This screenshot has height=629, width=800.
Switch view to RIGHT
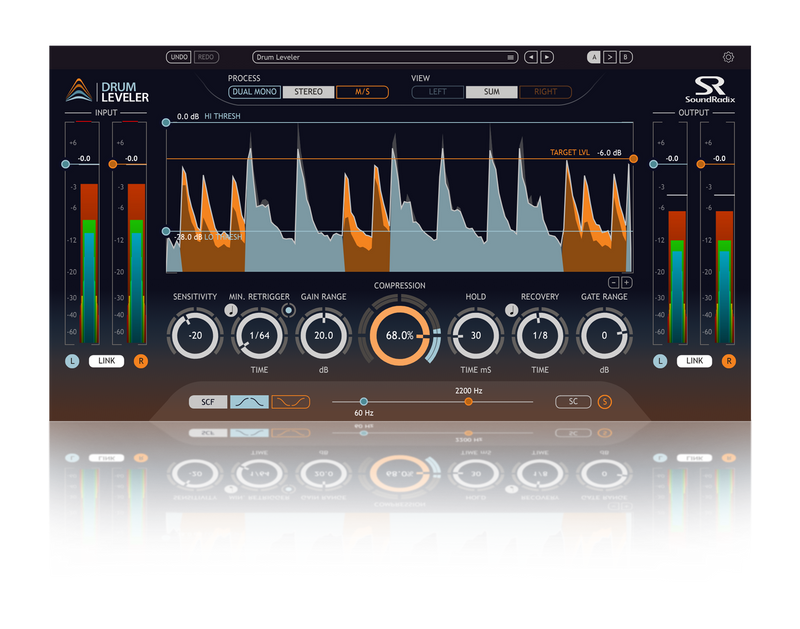(x=545, y=92)
